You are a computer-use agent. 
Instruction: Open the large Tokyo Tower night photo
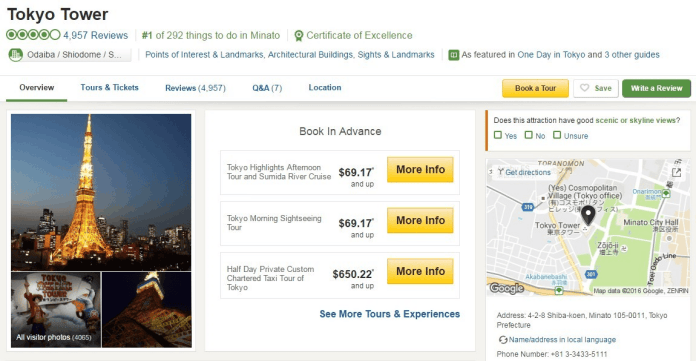click(x=101, y=192)
